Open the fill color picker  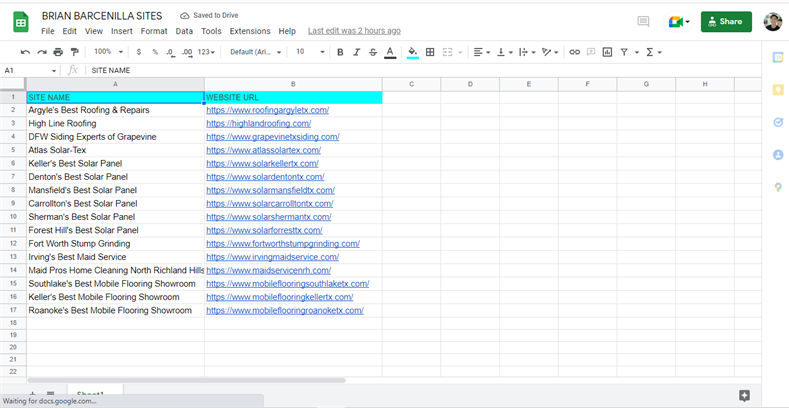413,52
